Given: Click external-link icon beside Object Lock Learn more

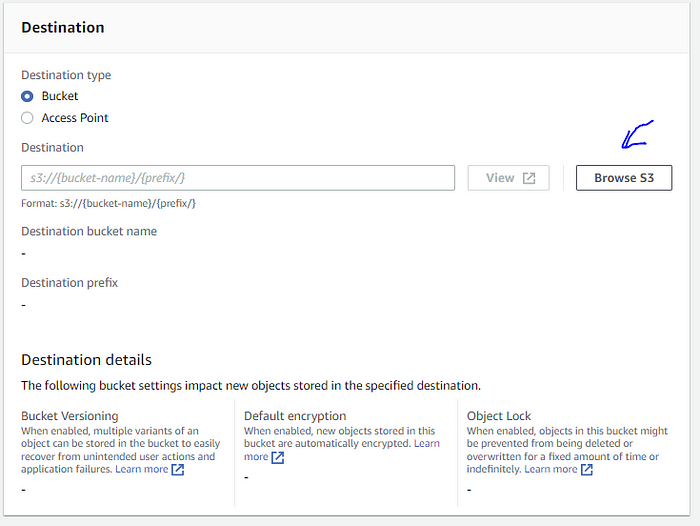Looking at the screenshot, I should 587,470.
